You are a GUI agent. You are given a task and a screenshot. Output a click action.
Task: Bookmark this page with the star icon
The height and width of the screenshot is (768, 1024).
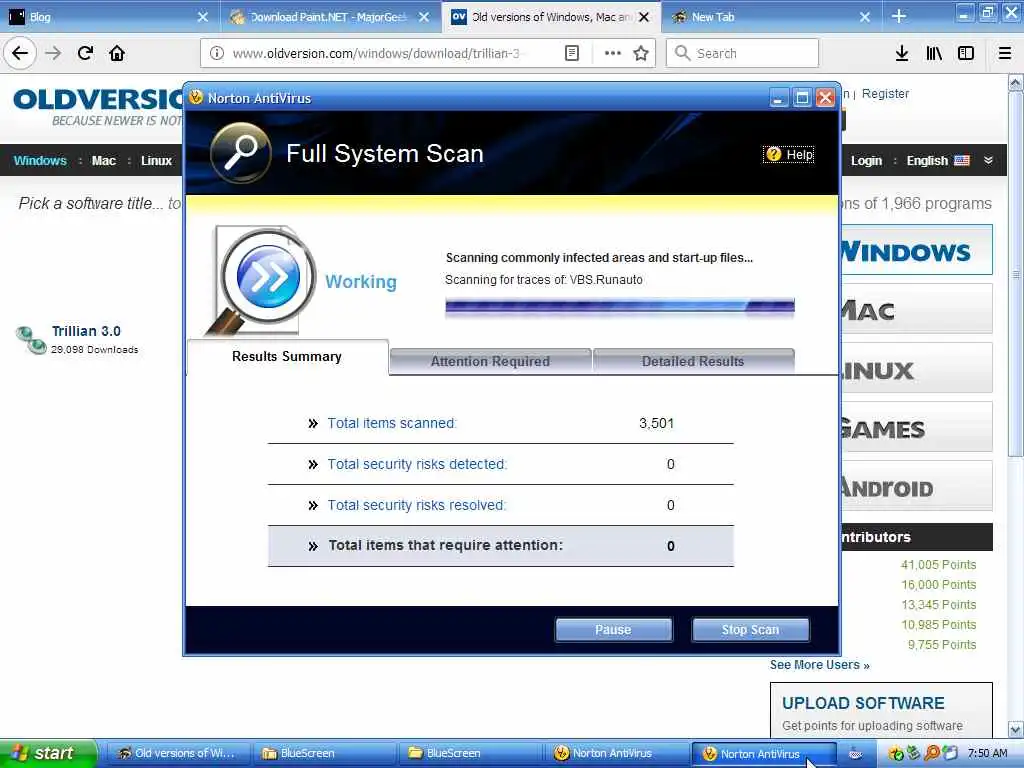pos(641,53)
